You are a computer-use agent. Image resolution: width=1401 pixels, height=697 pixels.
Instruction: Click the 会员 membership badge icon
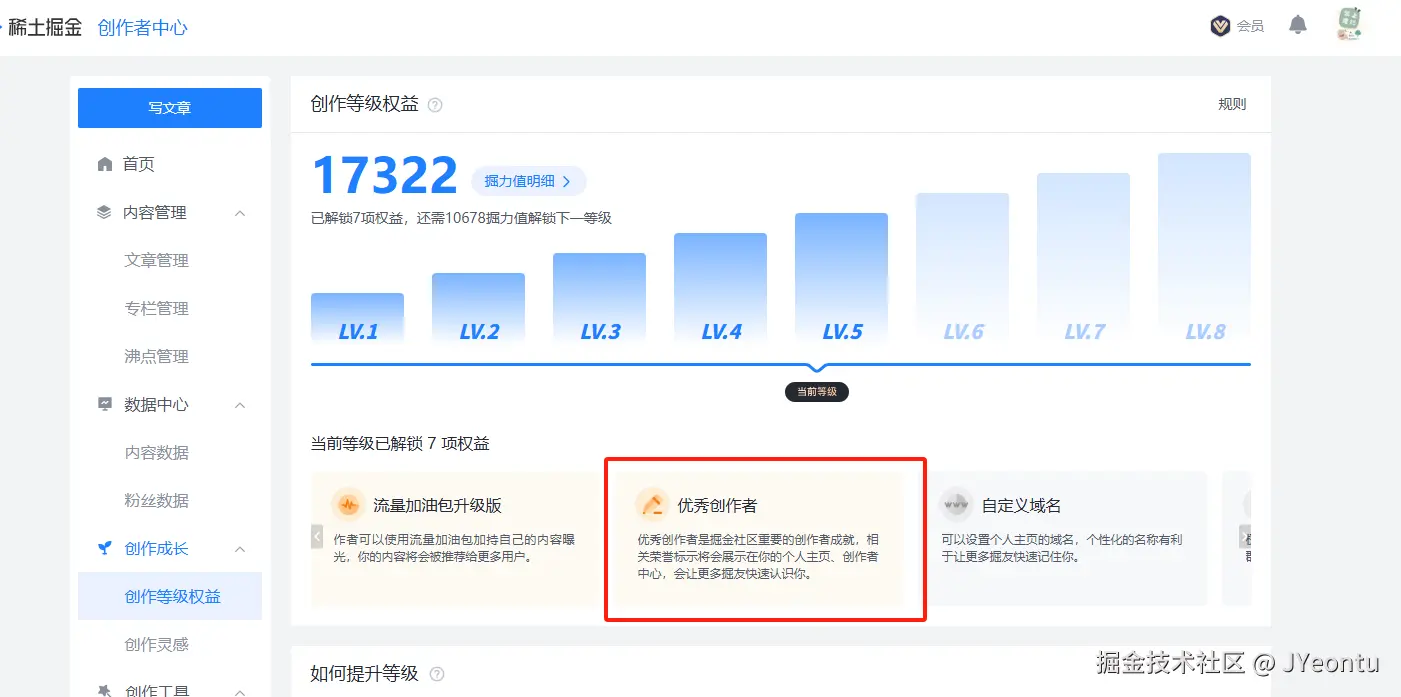(1220, 25)
